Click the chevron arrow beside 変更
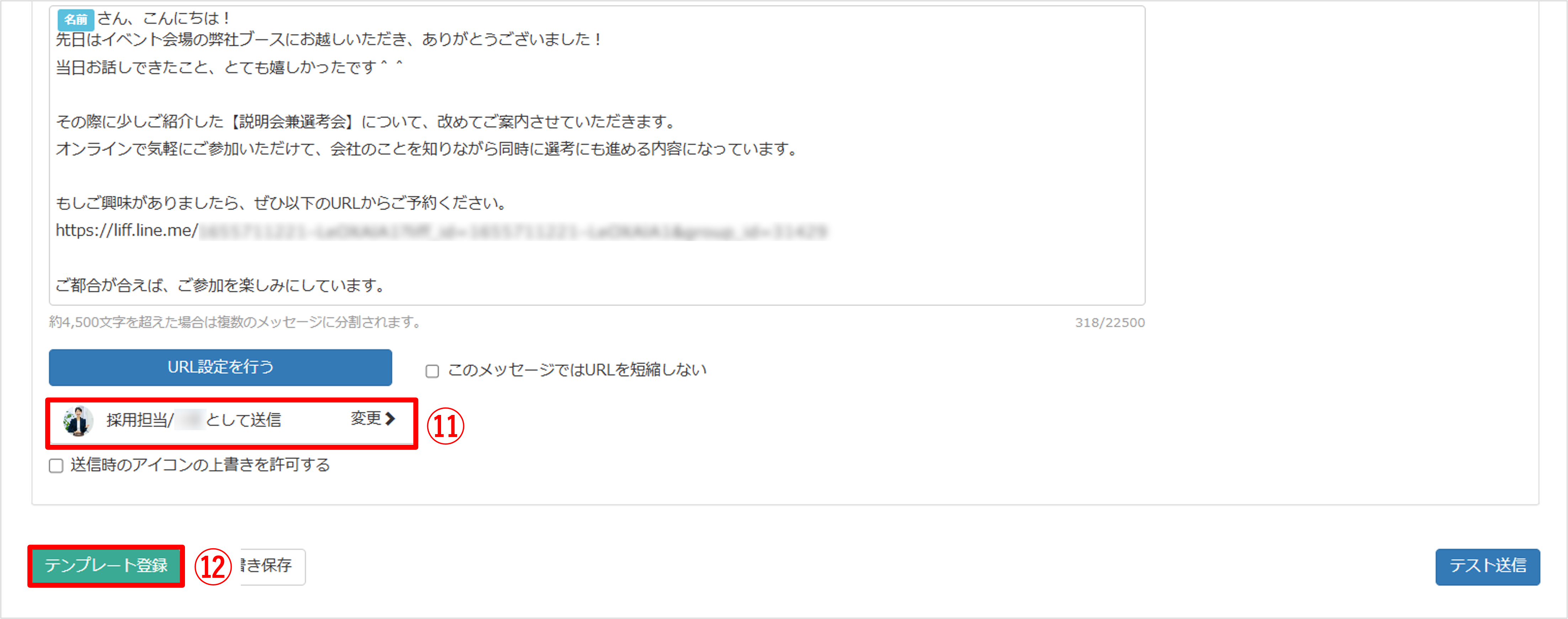 (391, 419)
